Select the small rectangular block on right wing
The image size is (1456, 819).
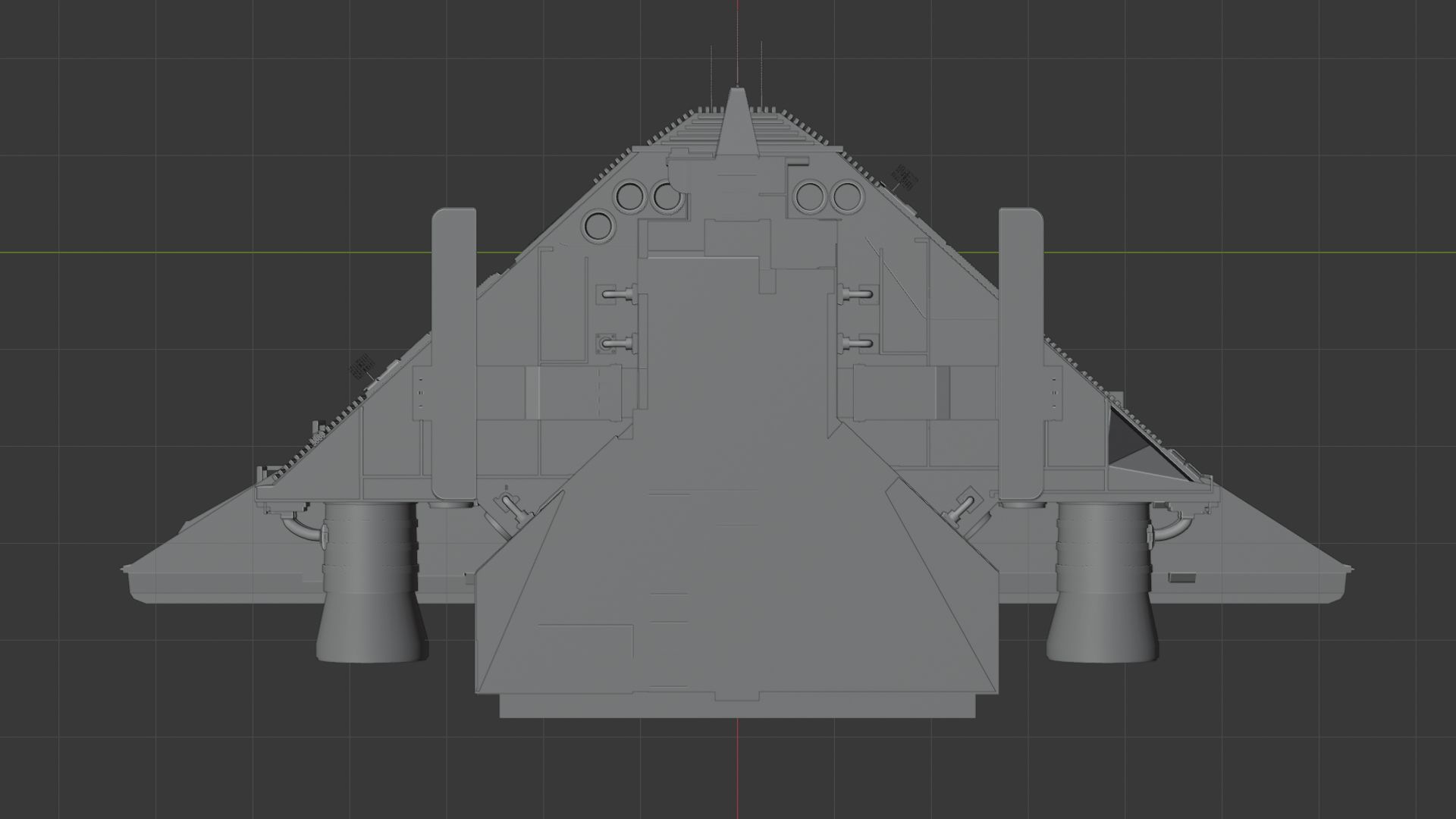click(1183, 577)
